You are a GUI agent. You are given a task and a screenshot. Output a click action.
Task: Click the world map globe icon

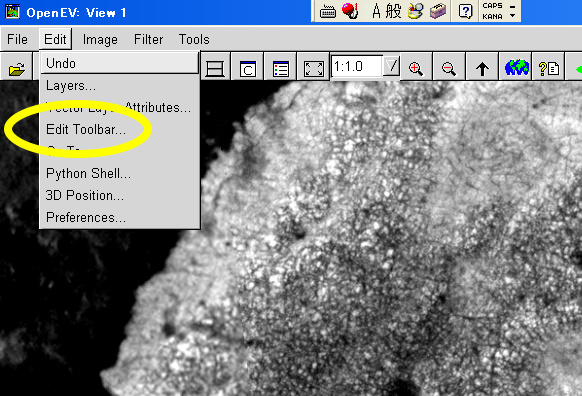516,68
